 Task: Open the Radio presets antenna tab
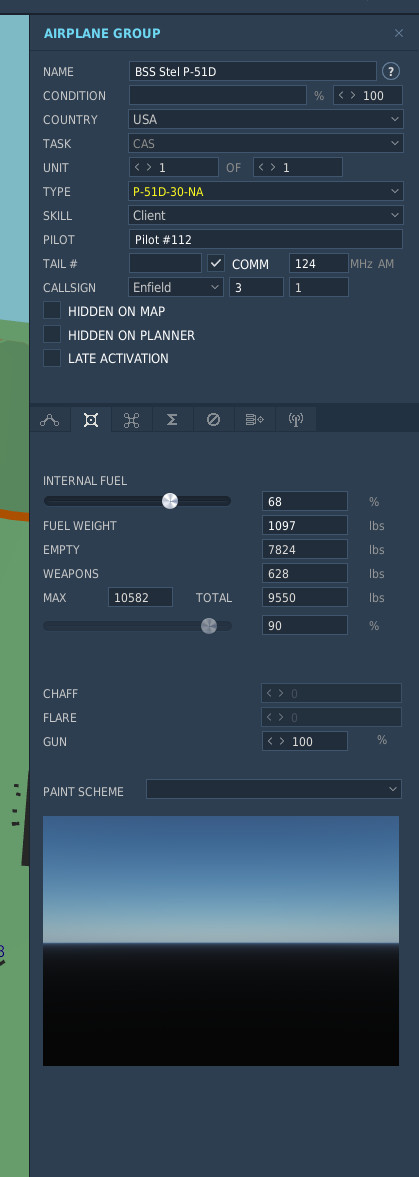296,420
